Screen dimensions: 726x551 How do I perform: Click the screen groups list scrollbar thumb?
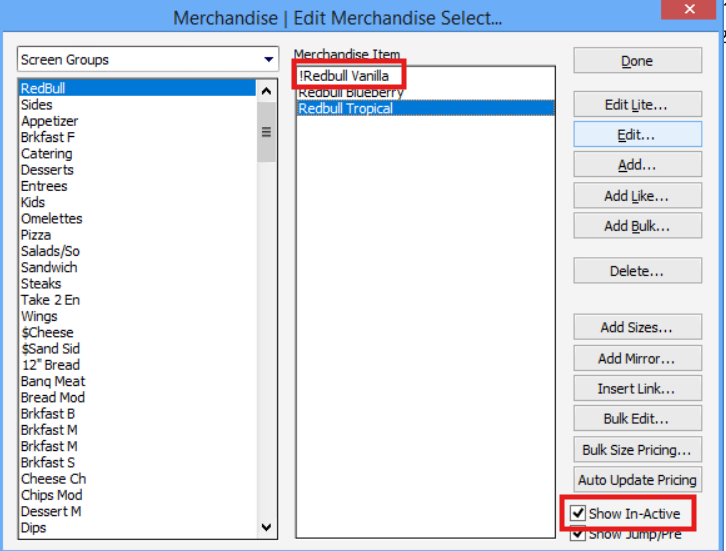266,132
